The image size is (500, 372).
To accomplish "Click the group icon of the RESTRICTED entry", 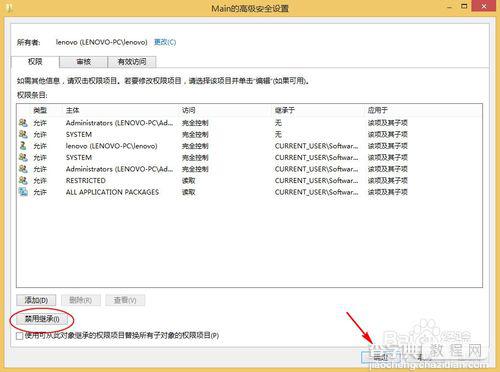I will click(23, 180).
